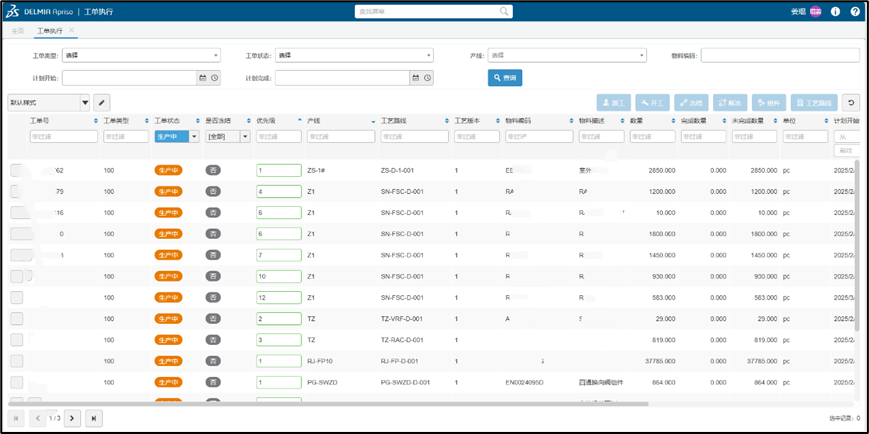Click the horizontal scrollbar under the grid
869x434 pixels.
coord(328,404)
